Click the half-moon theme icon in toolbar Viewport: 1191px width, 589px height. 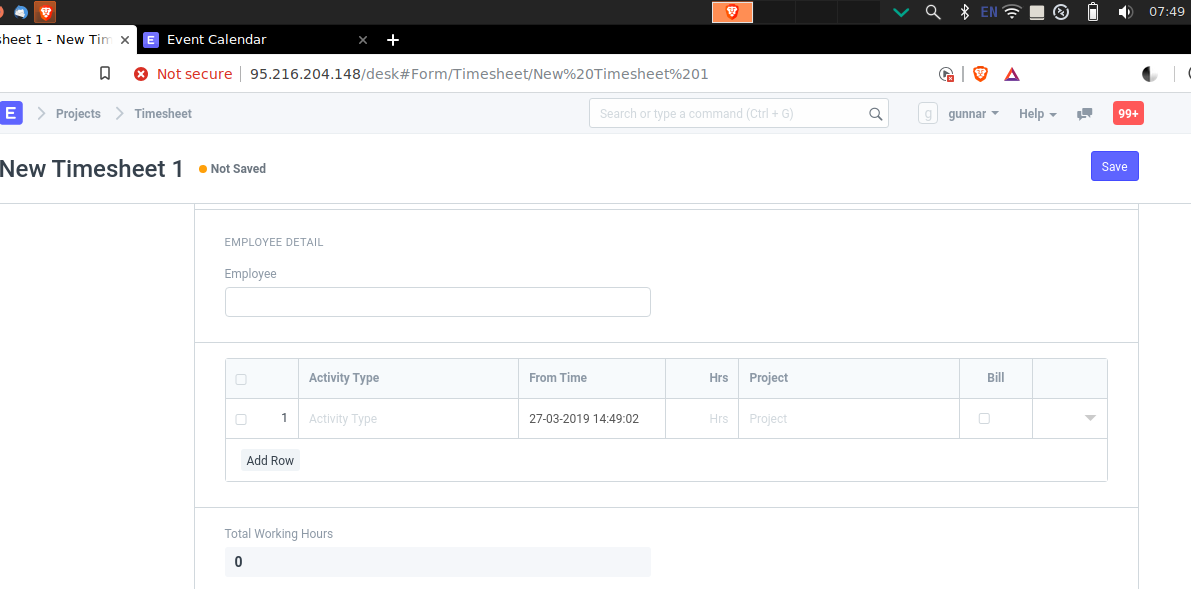[x=1150, y=74]
